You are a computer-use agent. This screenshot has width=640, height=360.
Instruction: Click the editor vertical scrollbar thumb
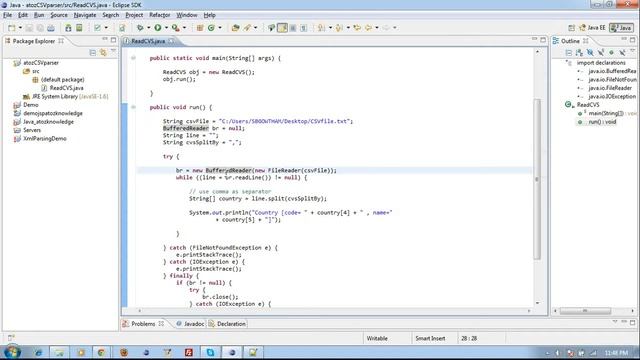pos(537,178)
